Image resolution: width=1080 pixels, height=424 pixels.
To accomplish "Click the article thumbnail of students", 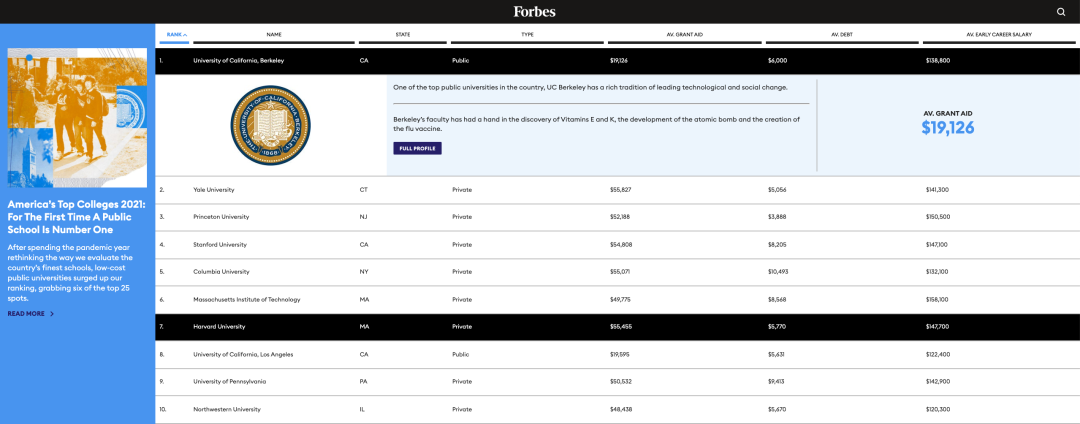I will [x=77, y=118].
